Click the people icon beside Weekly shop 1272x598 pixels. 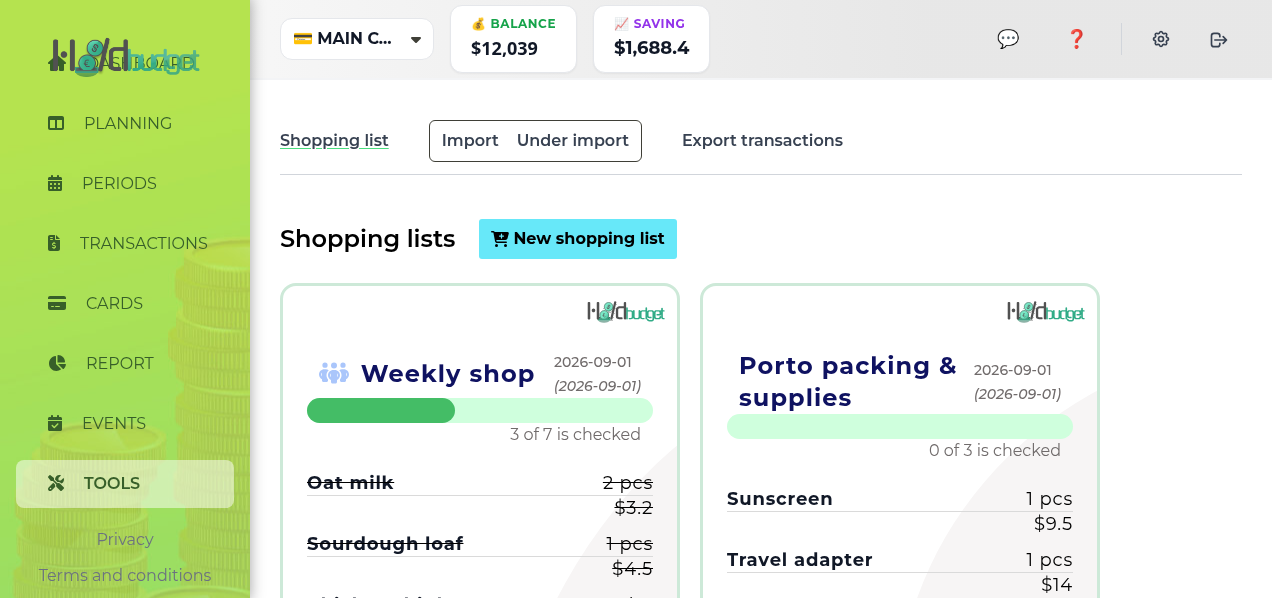[334, 373]
